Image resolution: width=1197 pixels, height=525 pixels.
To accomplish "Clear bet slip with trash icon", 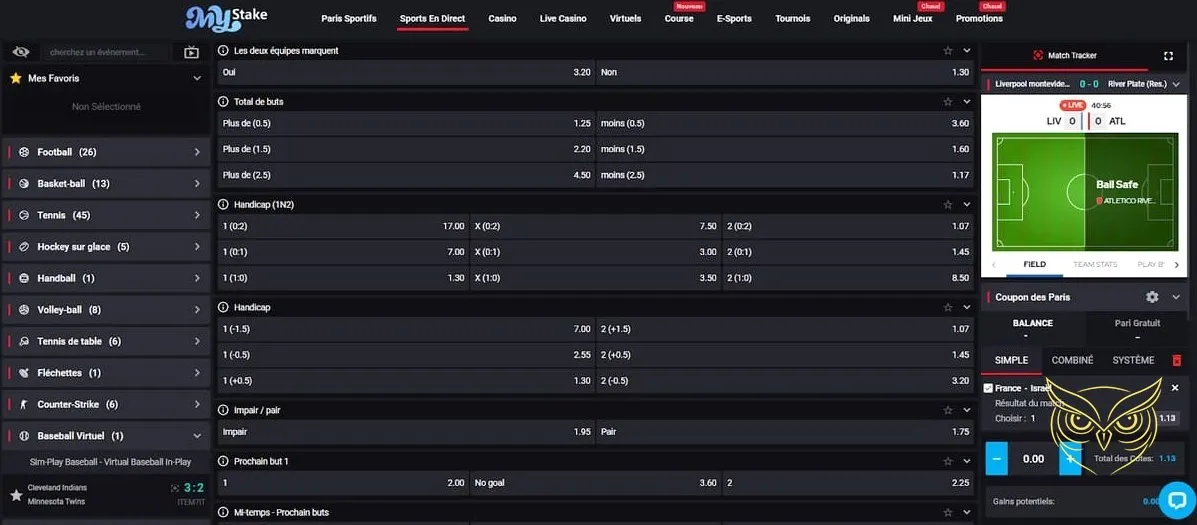I will click(1176, 360).
